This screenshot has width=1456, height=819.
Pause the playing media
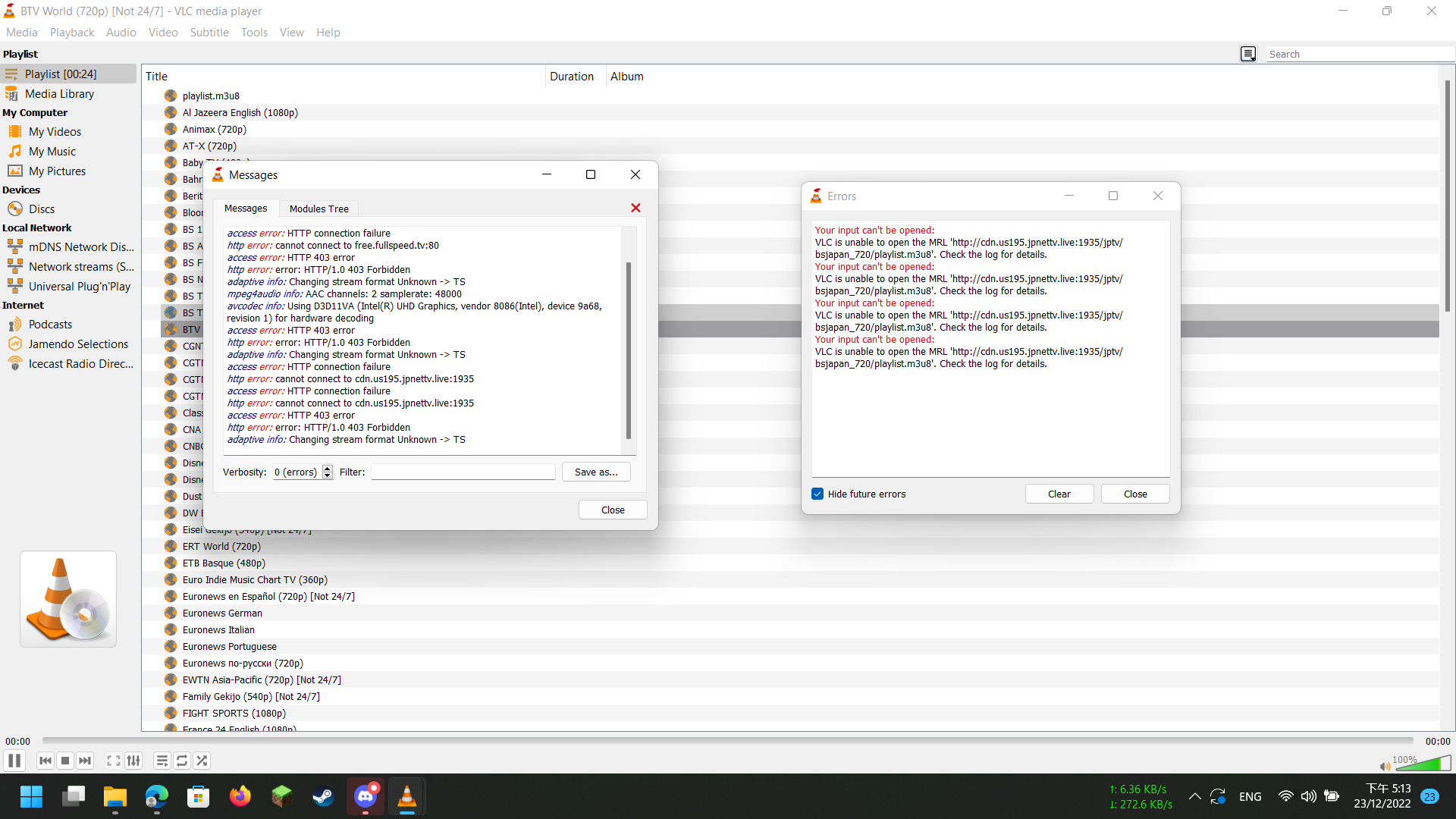click(14, 761)
